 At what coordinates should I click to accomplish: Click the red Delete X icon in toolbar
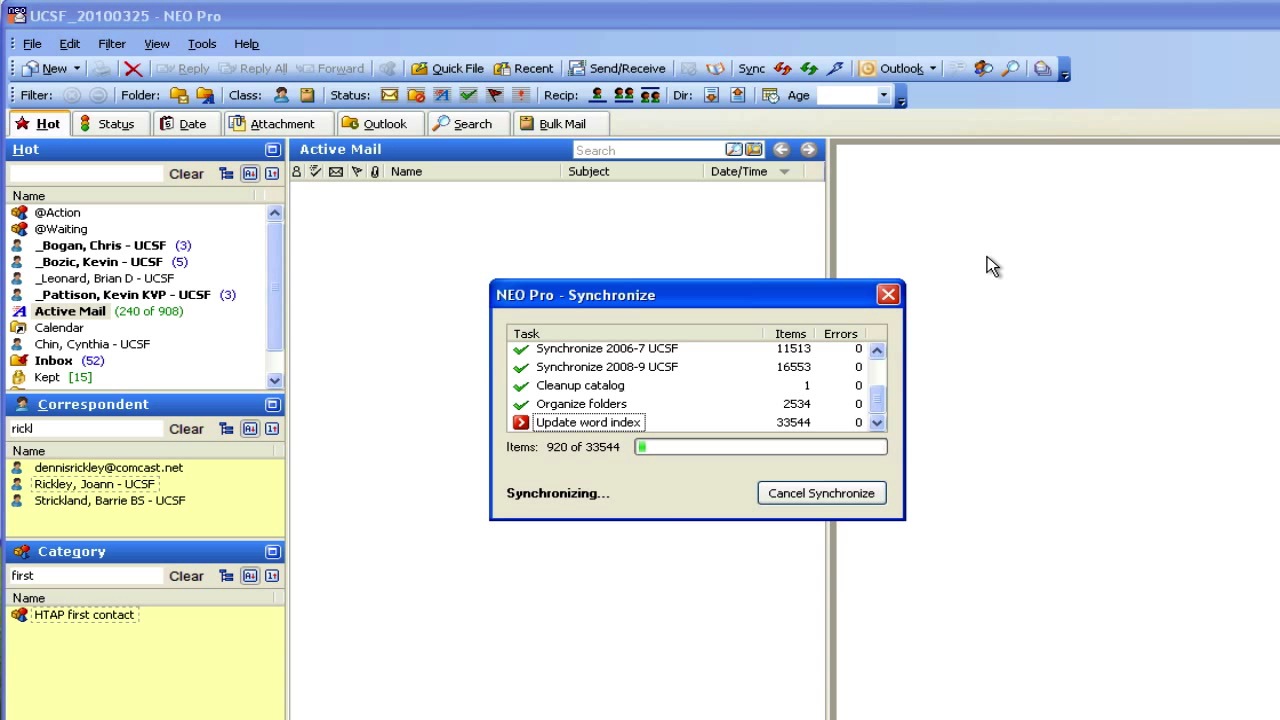(x=133, y=69)
